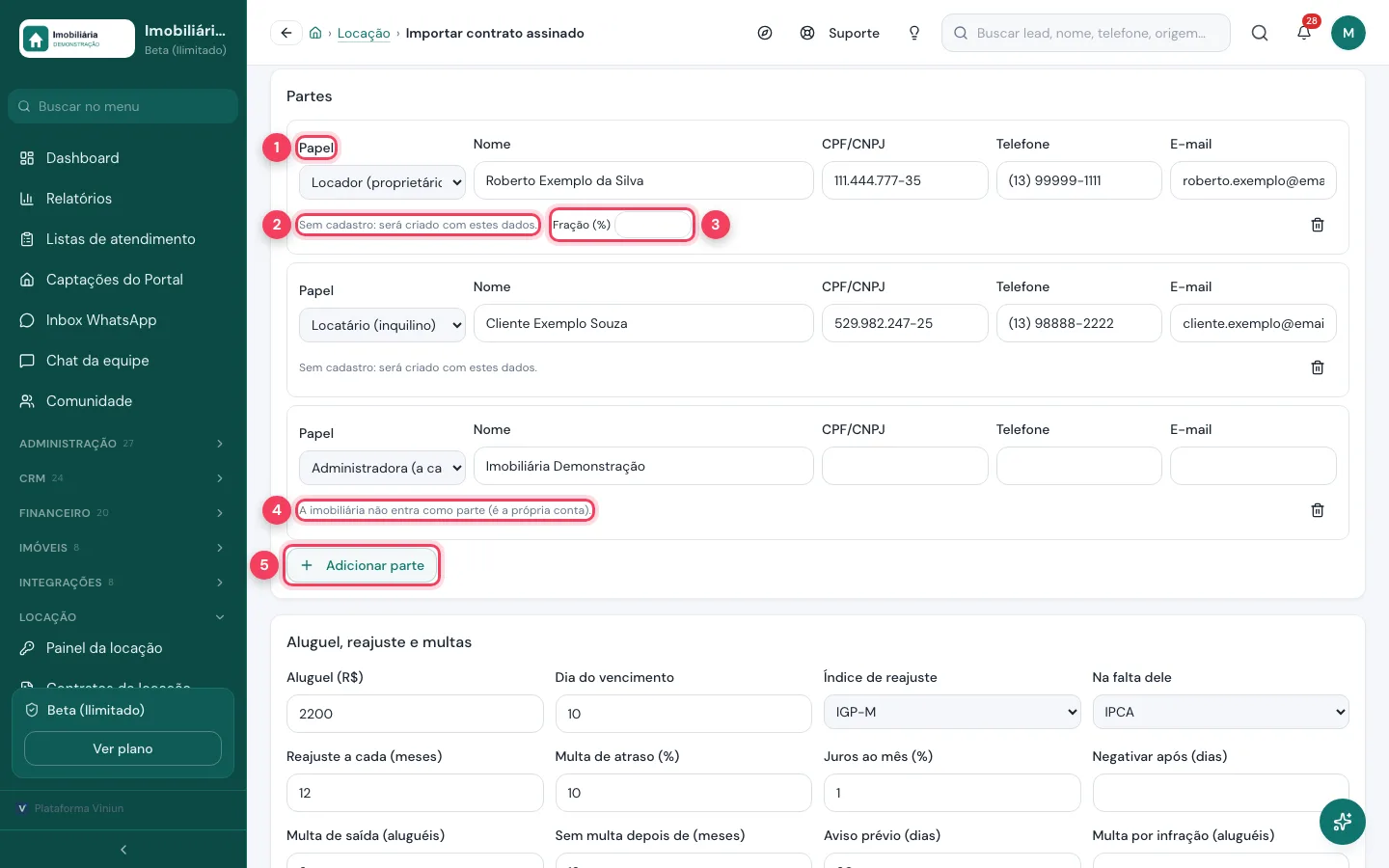Expand the FINANCEIRO section
Image resolution: width=1389 pixels, height=868 pixels.
123,513
